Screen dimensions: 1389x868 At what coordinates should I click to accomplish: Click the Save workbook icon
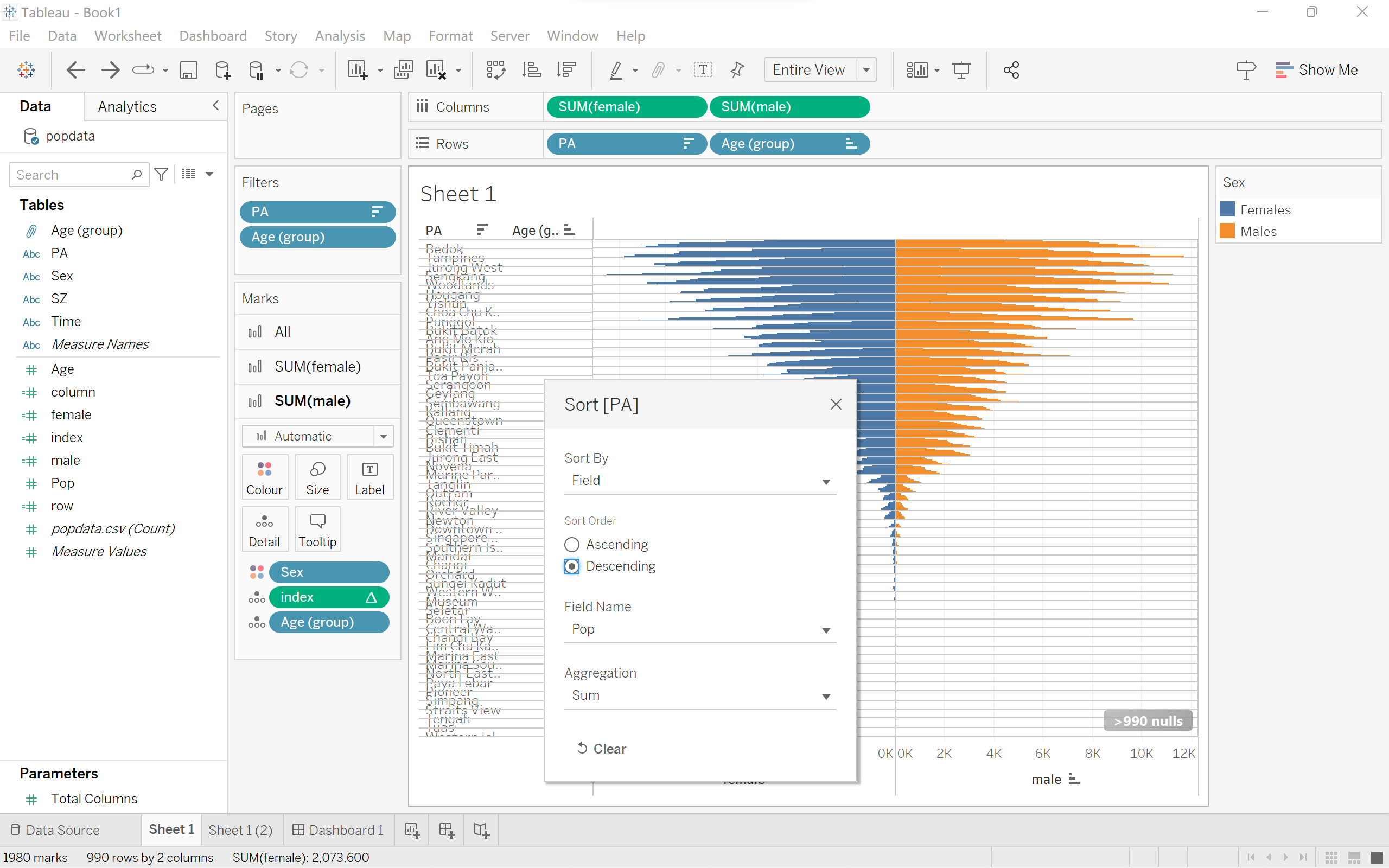pos(188,70)
